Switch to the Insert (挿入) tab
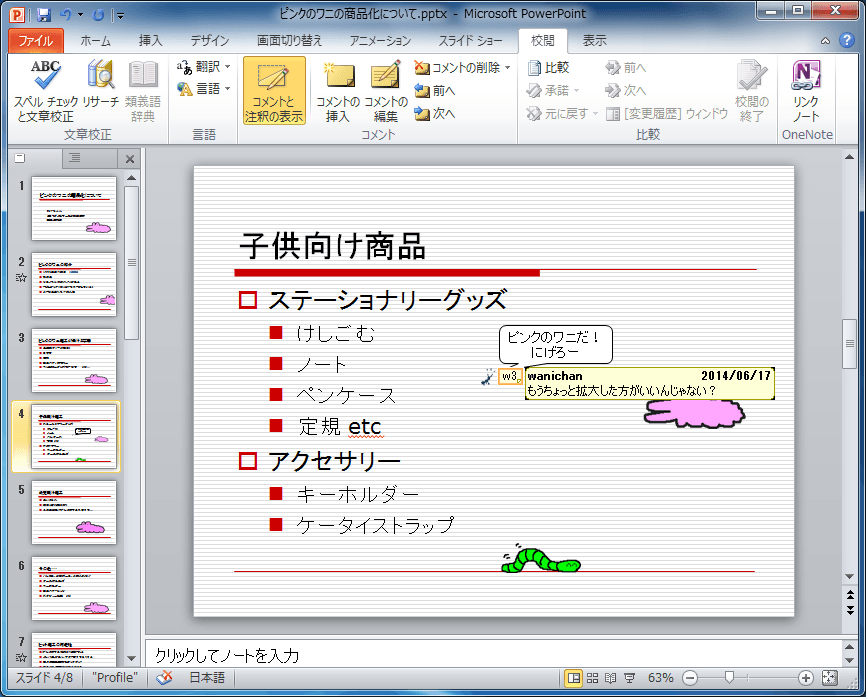This screenshot has height=697, width=866. point(150,41)
